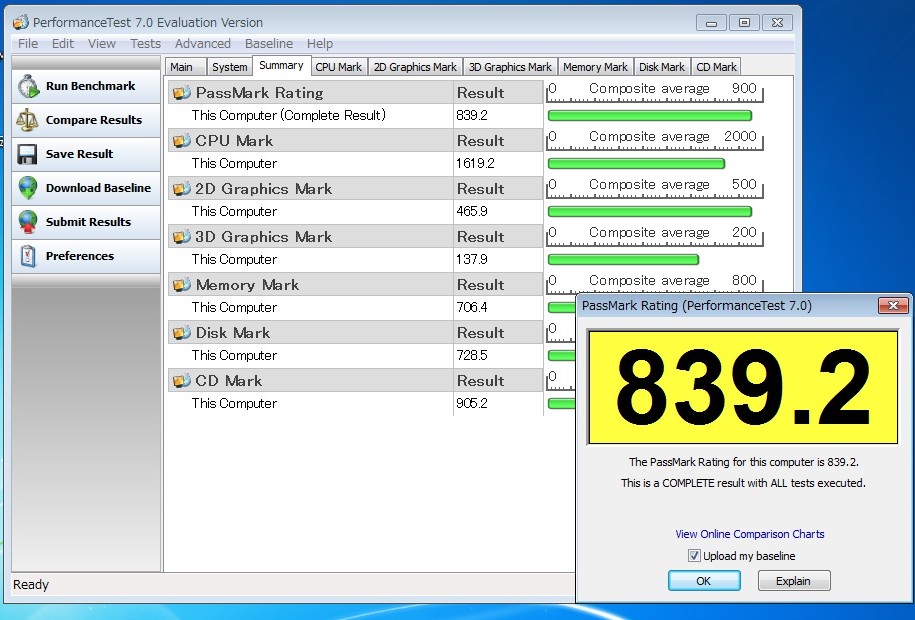The height and width of the screenshot is (620, 915).
Task: Click the 2D Graphics Mark header icon
Action: coord(181,189)
